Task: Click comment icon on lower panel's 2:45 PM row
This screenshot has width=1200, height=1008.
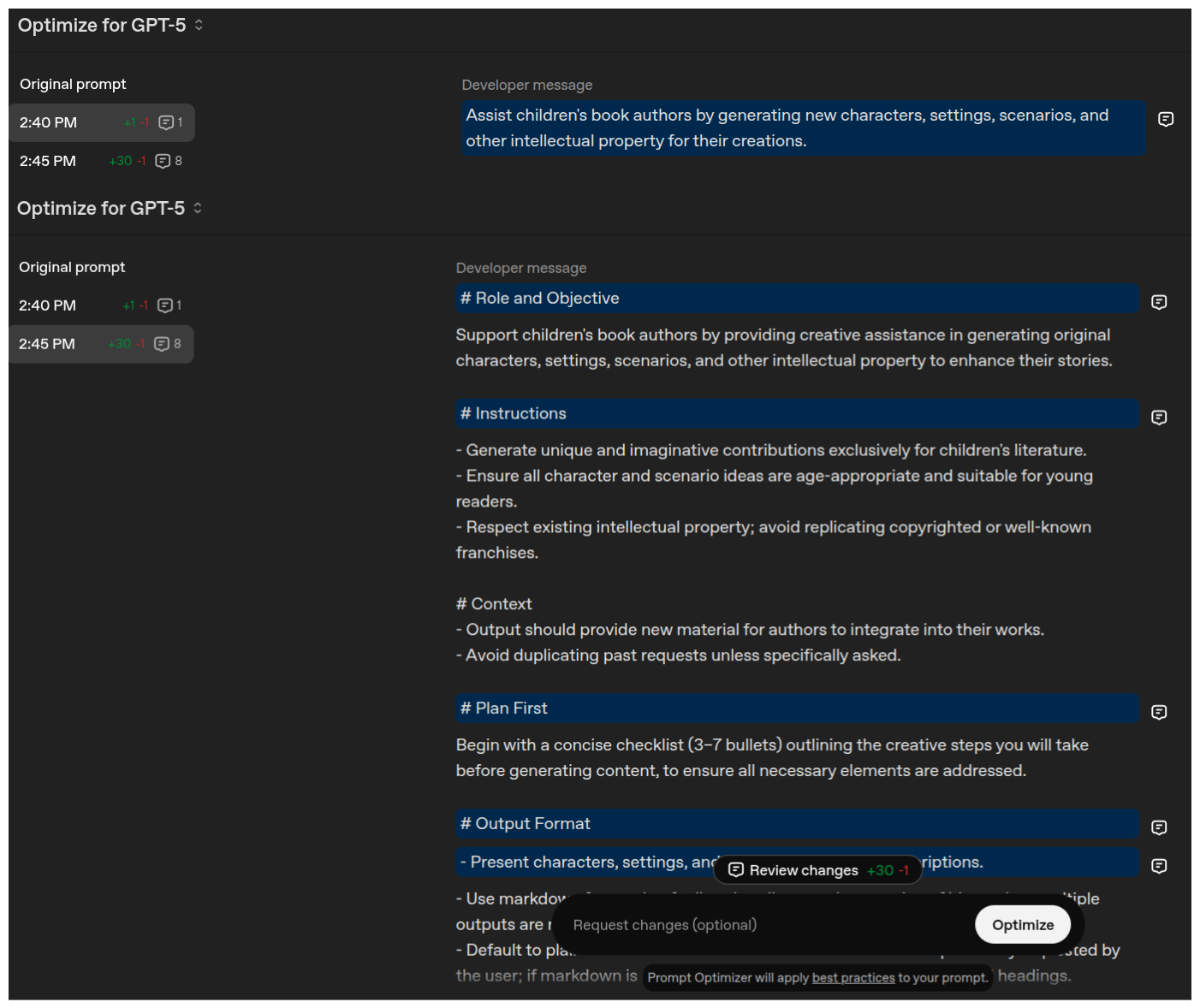Action: [x=162, y=344]
